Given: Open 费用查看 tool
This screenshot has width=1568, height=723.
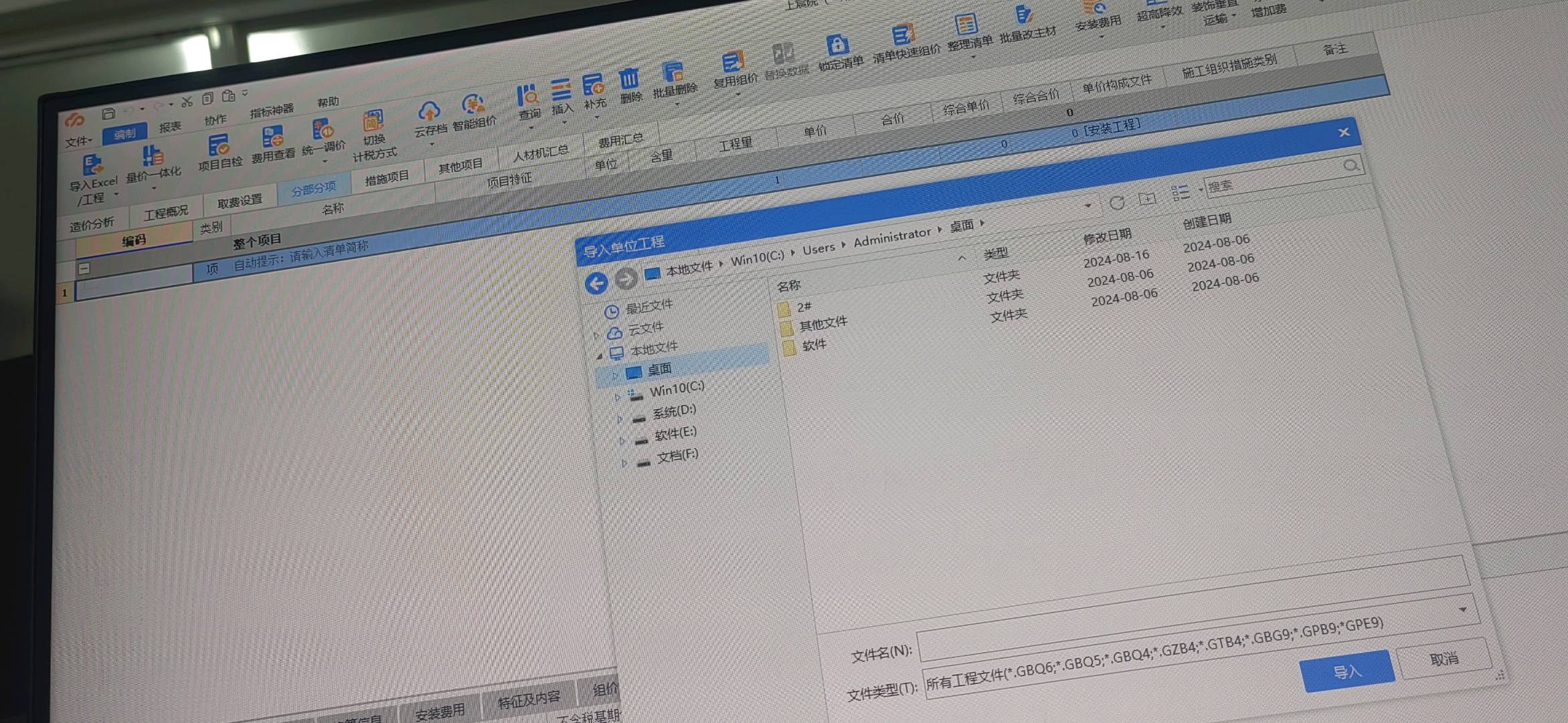Looking at the screenshot, I should tap(272, 137).
